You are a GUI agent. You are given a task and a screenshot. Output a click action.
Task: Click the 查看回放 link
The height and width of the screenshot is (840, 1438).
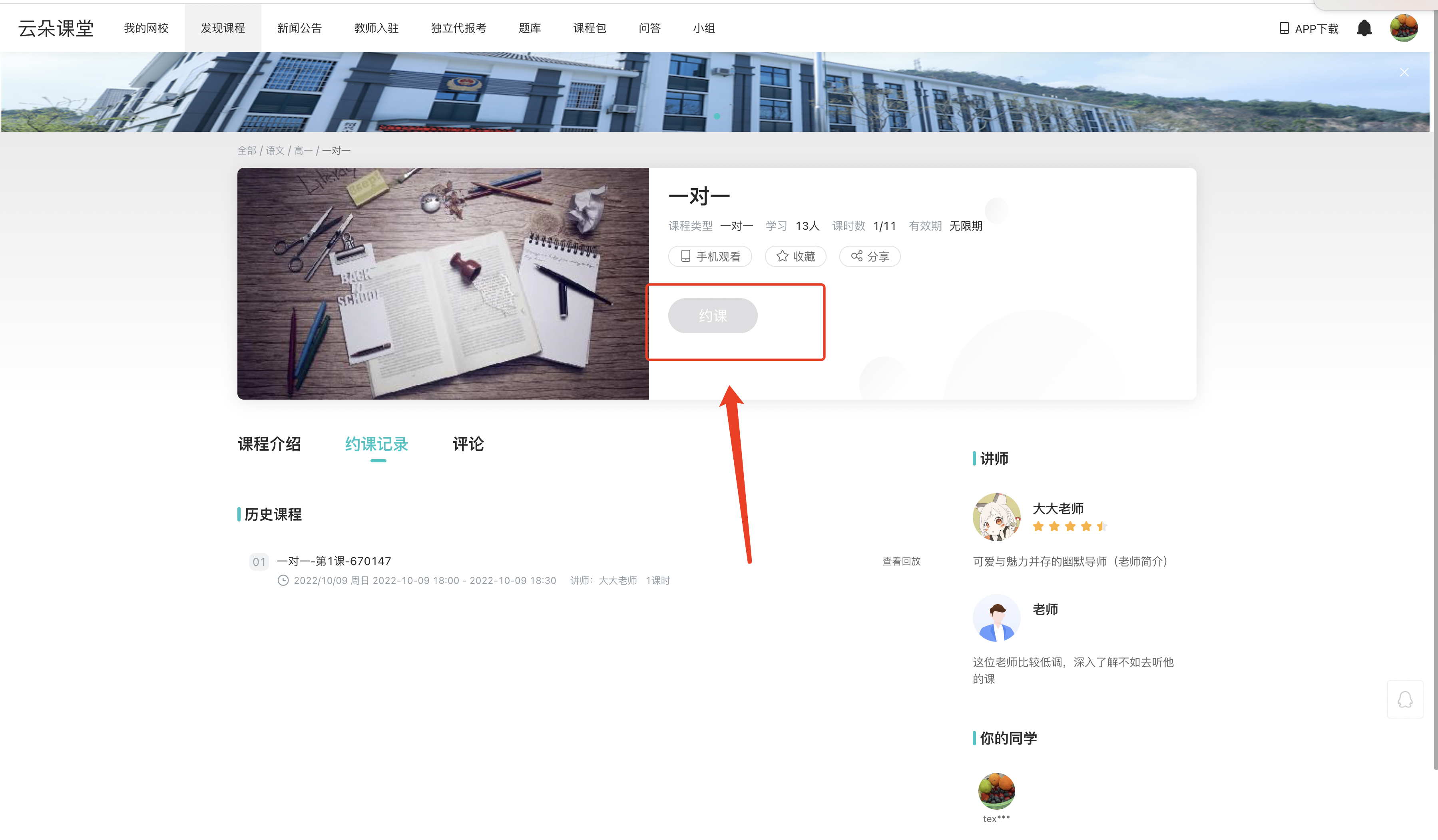901,561
